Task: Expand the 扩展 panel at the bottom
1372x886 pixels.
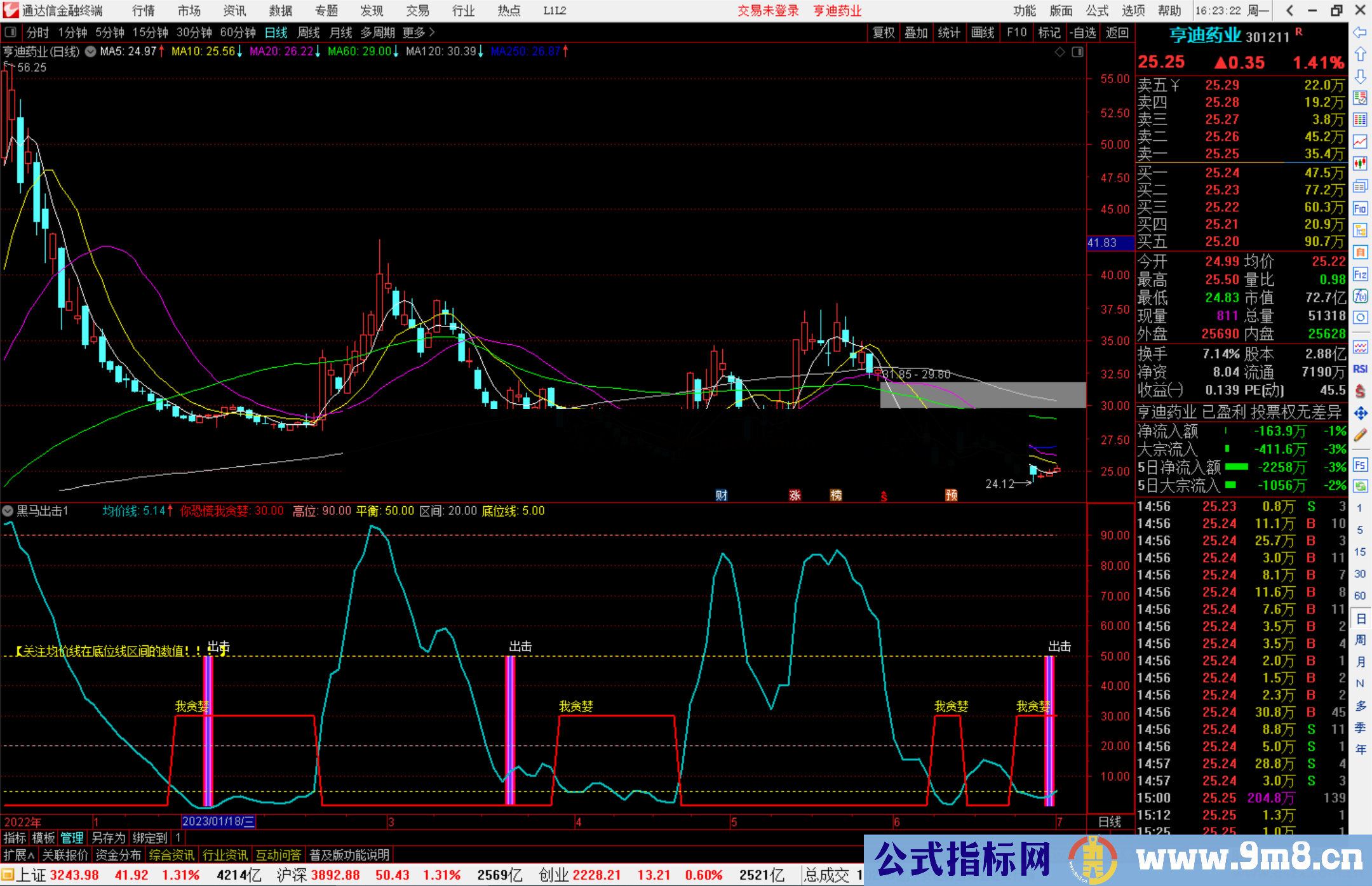Action: [x=18, y=855]
